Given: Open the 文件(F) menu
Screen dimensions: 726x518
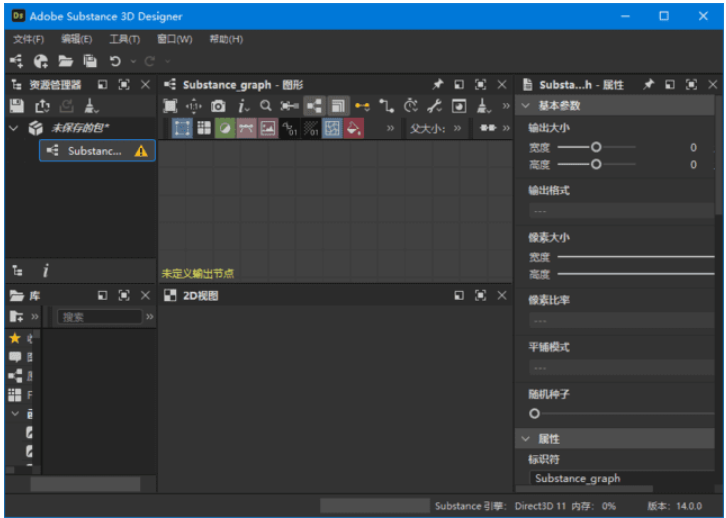Looking at the screenshot, I should [29, 39].
